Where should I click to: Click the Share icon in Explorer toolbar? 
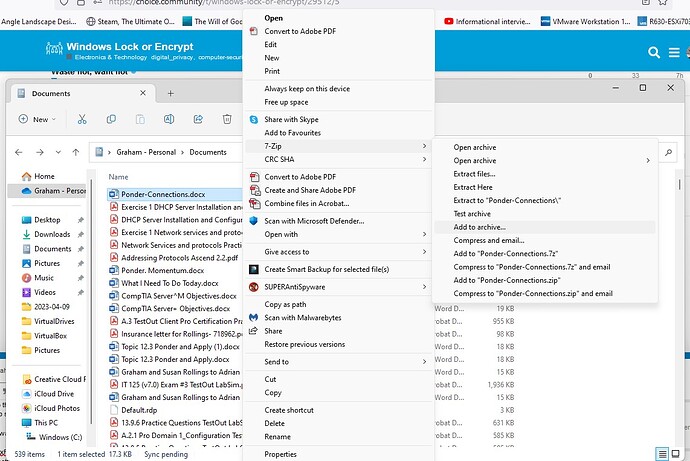(x=198, y=119)
